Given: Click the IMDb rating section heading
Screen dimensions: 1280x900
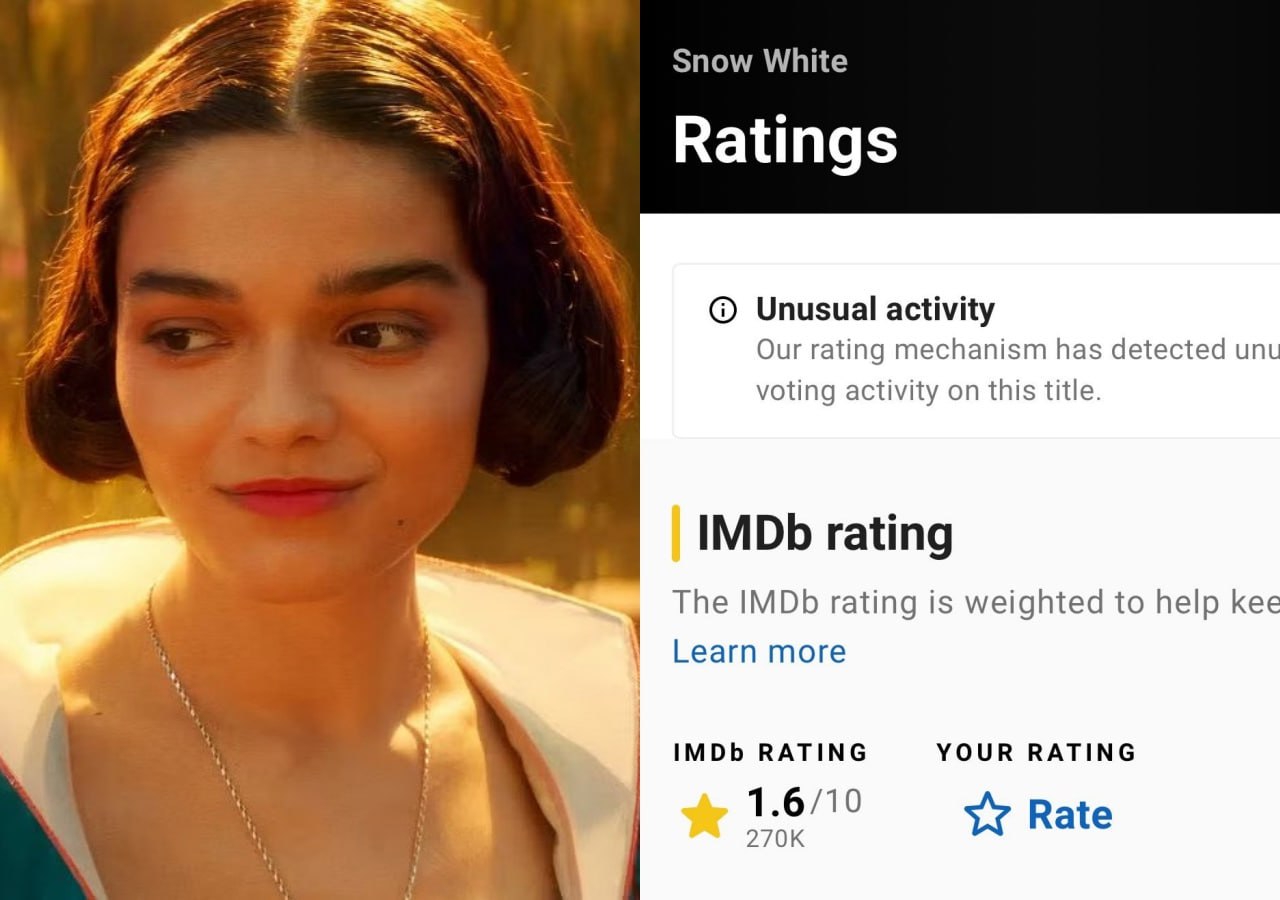Looking at the screenshot, I should pos(825,533).
